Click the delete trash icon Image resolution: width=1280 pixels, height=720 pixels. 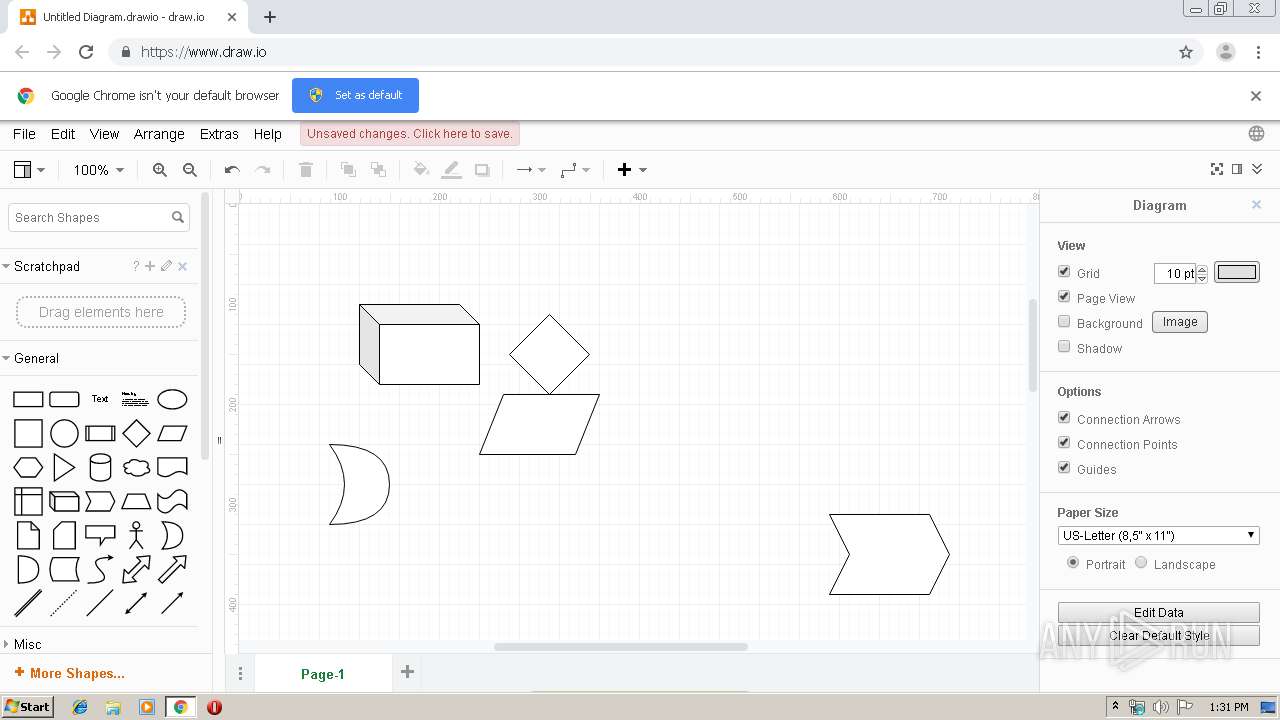coord(306,170)
